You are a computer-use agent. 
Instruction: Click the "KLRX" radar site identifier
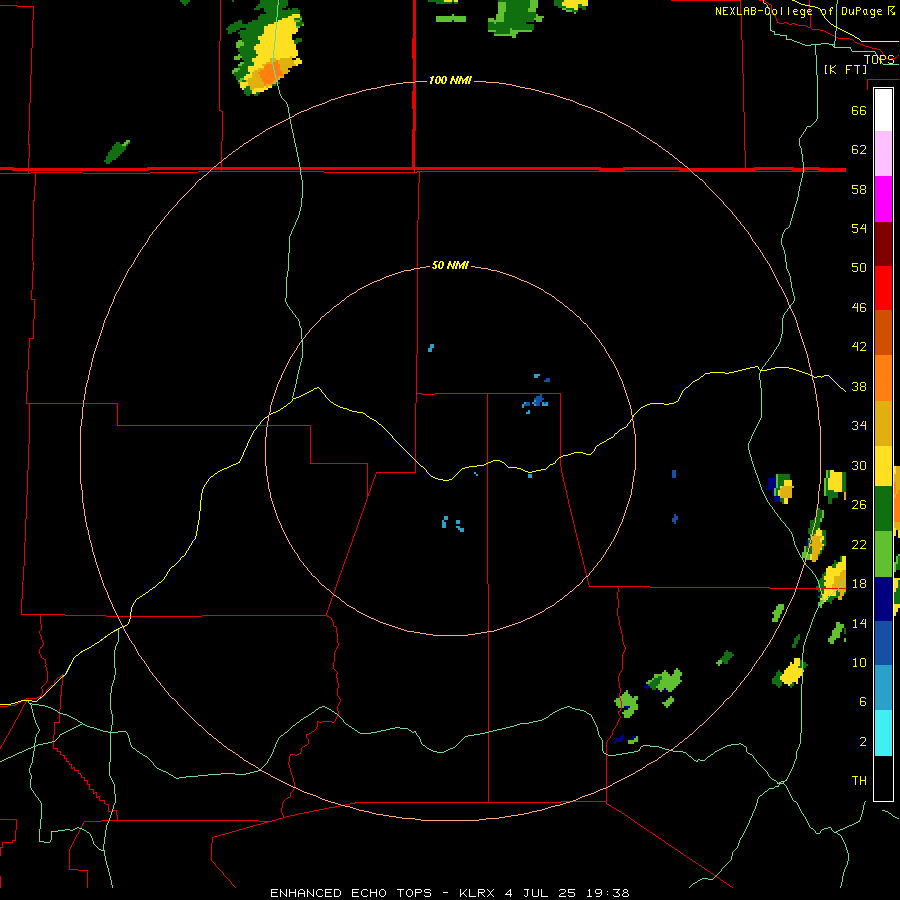tap(479, 893)
